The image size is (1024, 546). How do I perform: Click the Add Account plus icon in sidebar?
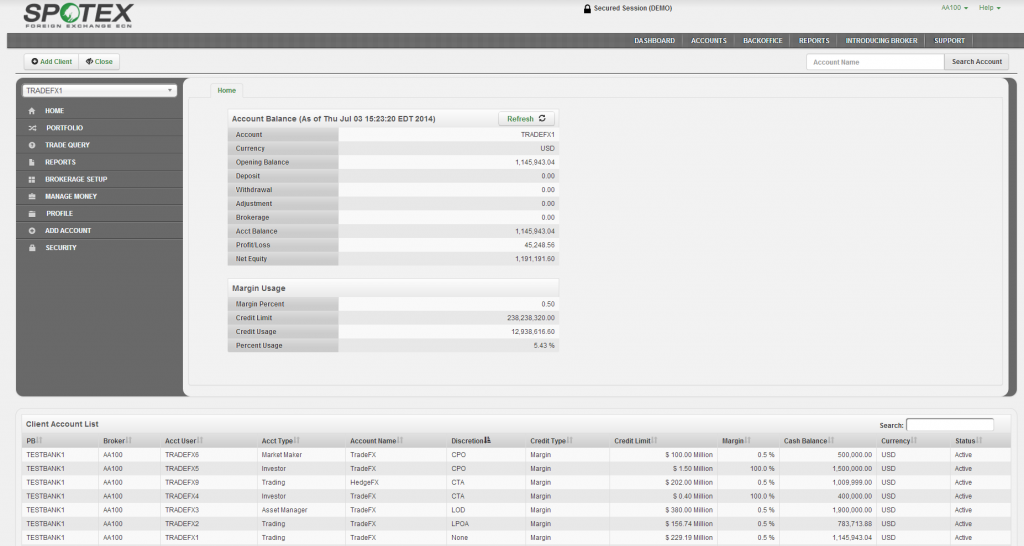tap(32, 231)
